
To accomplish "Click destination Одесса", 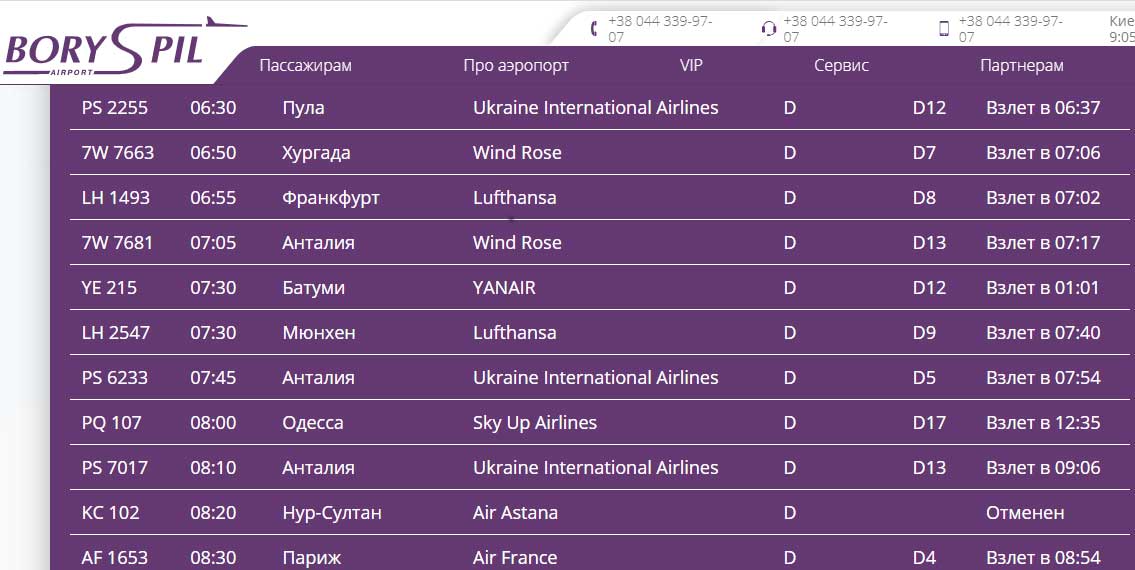I will (313, 422).
